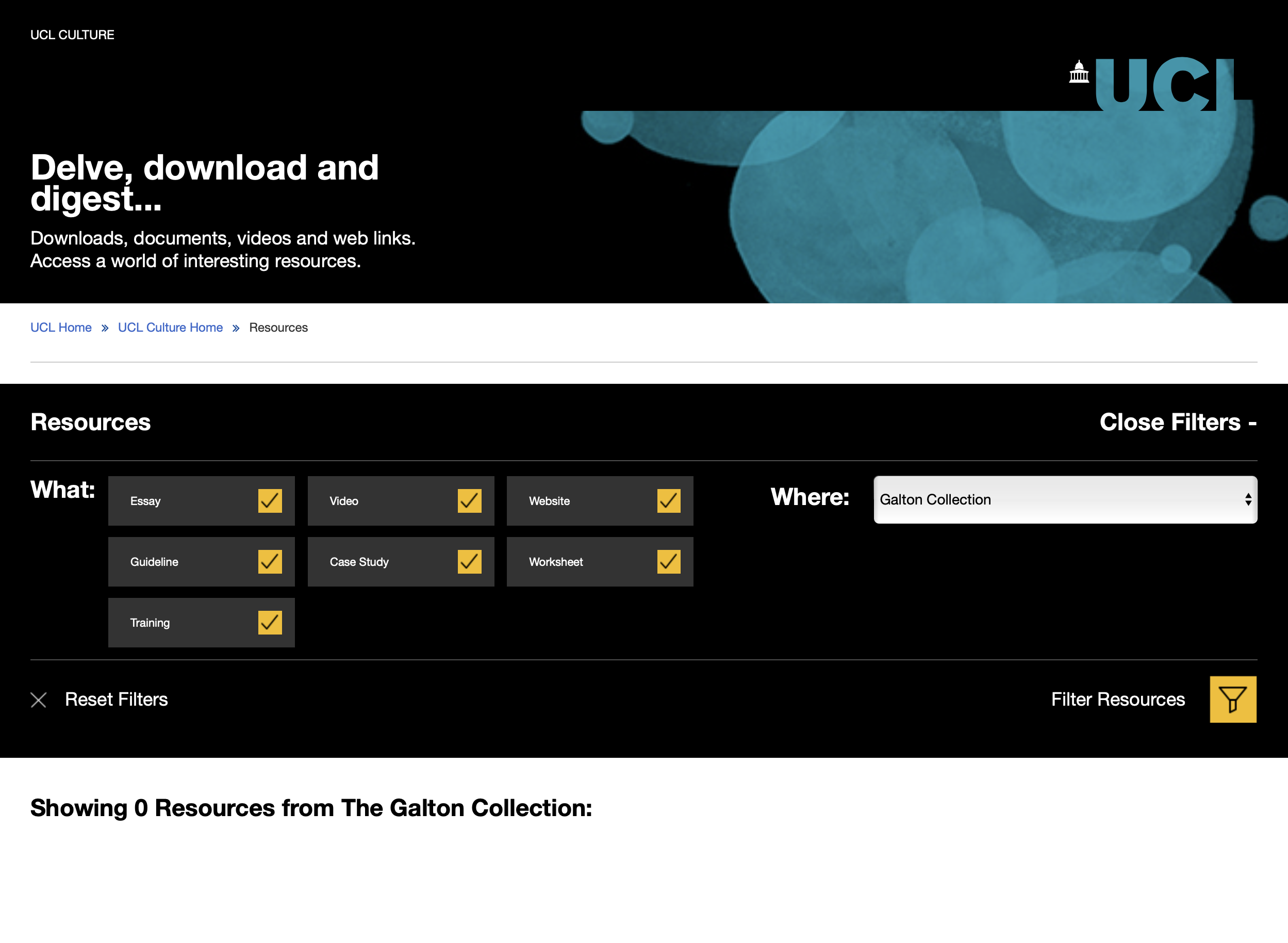Uncheck the Video filter checkbox
Screen dimensions: 1288x943
point(469,501)
